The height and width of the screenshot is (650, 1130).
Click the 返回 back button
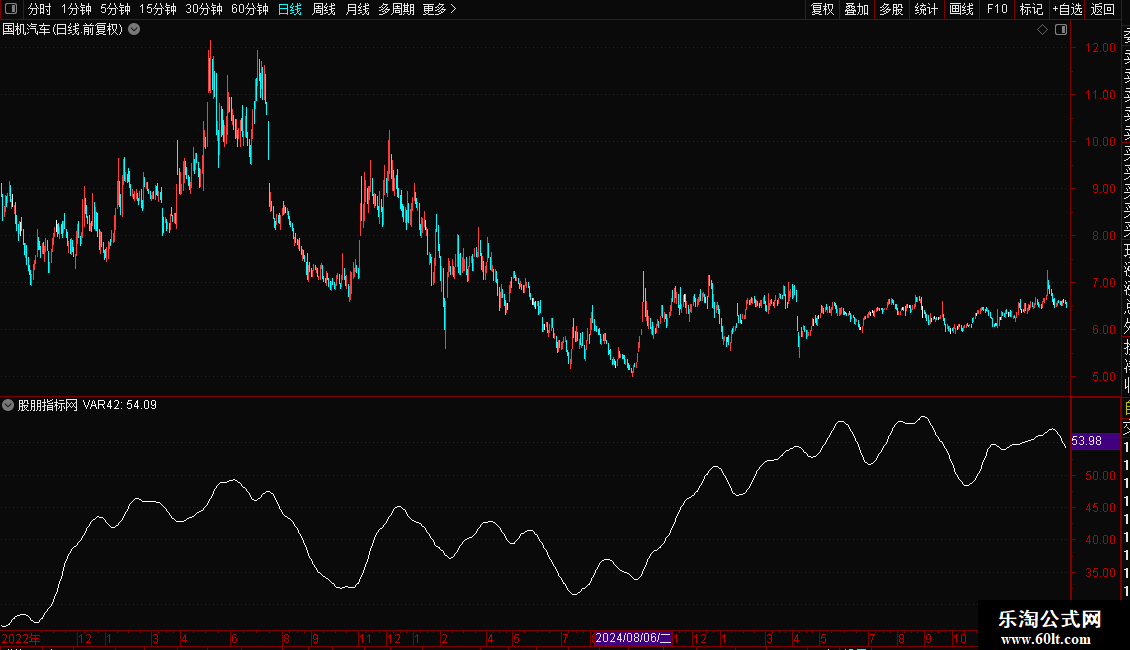click(1103, 9)
